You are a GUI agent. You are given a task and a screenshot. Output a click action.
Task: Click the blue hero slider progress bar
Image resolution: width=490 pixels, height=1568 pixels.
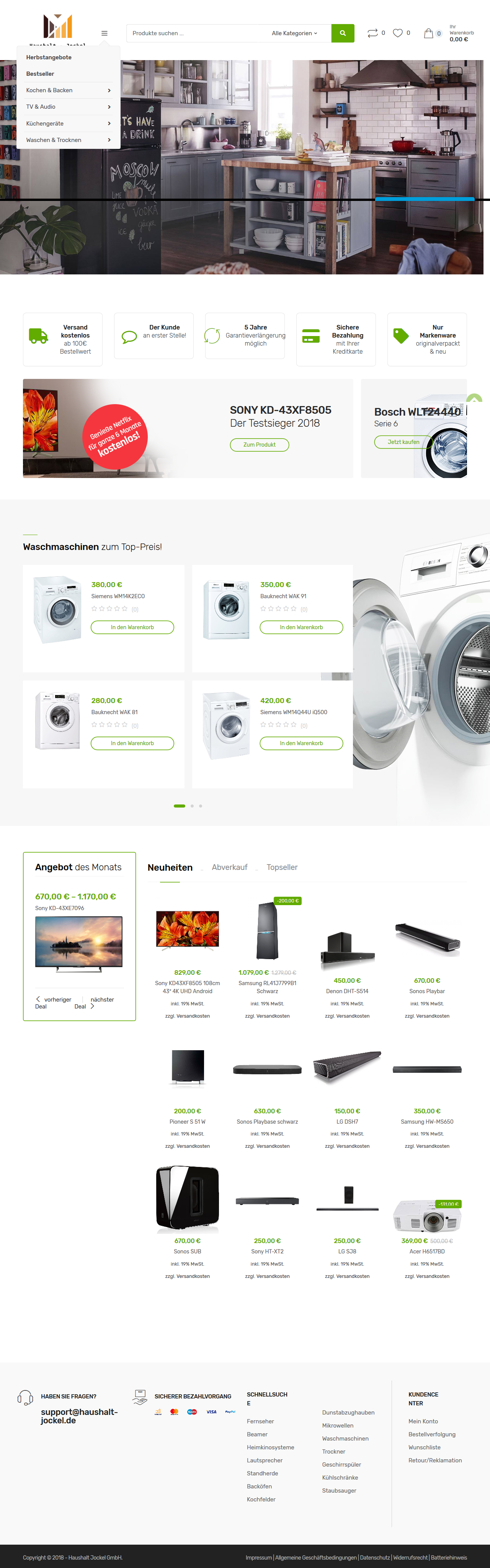coord(424,199)
